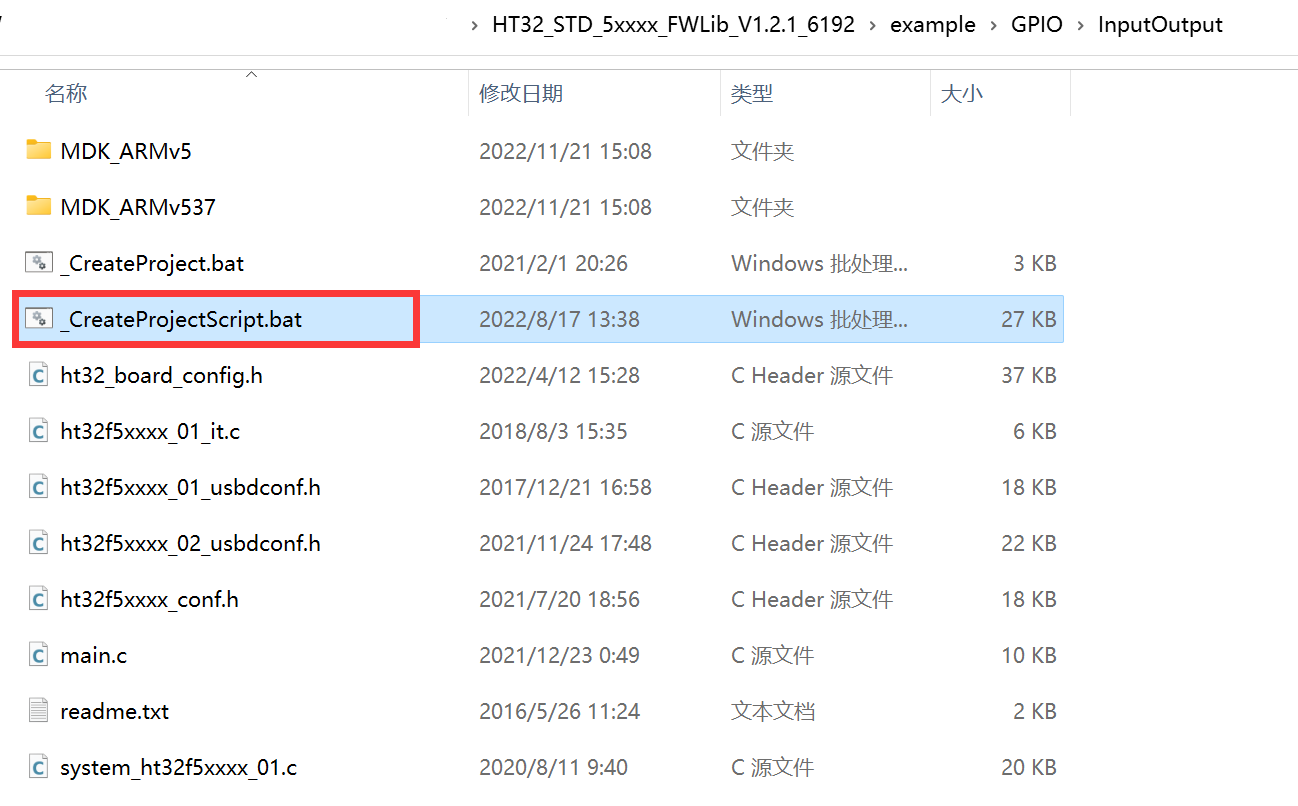Expand the chevron before the InputOutput breadcrumb
The height and width of the screenshot is (806, 1298).
coord(1080,26)
